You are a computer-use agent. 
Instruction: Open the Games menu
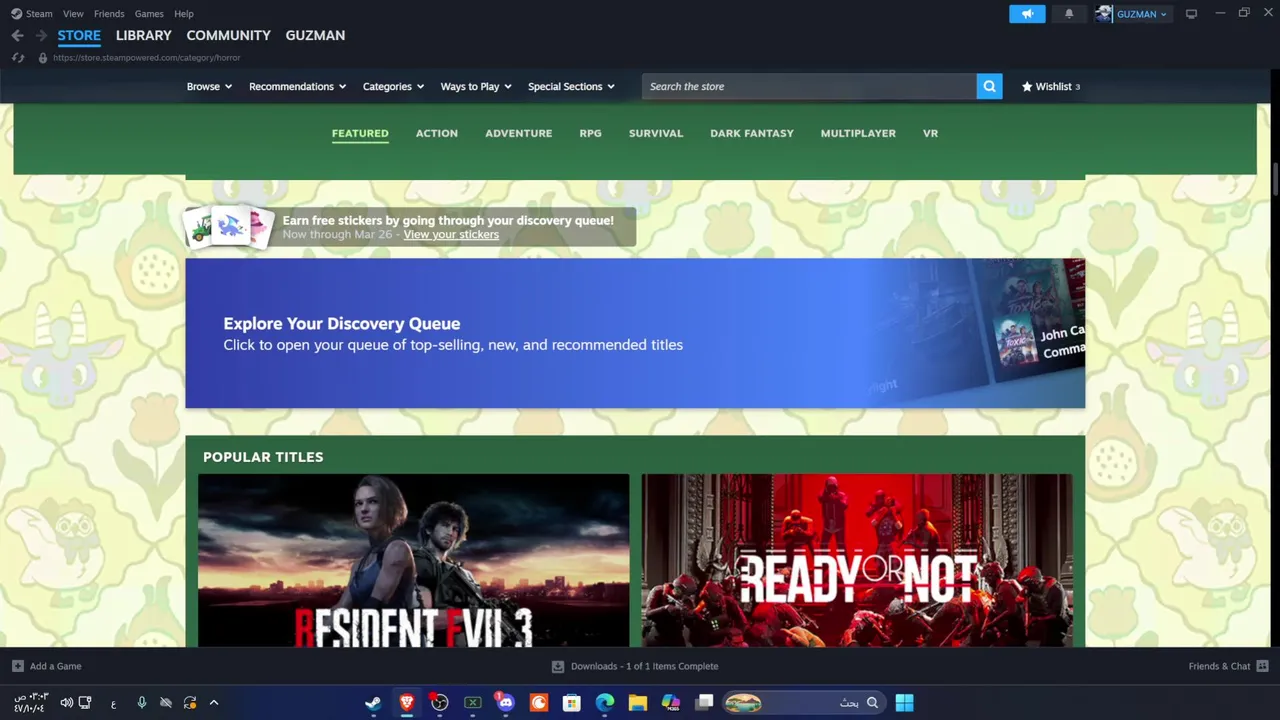point(149,14)
